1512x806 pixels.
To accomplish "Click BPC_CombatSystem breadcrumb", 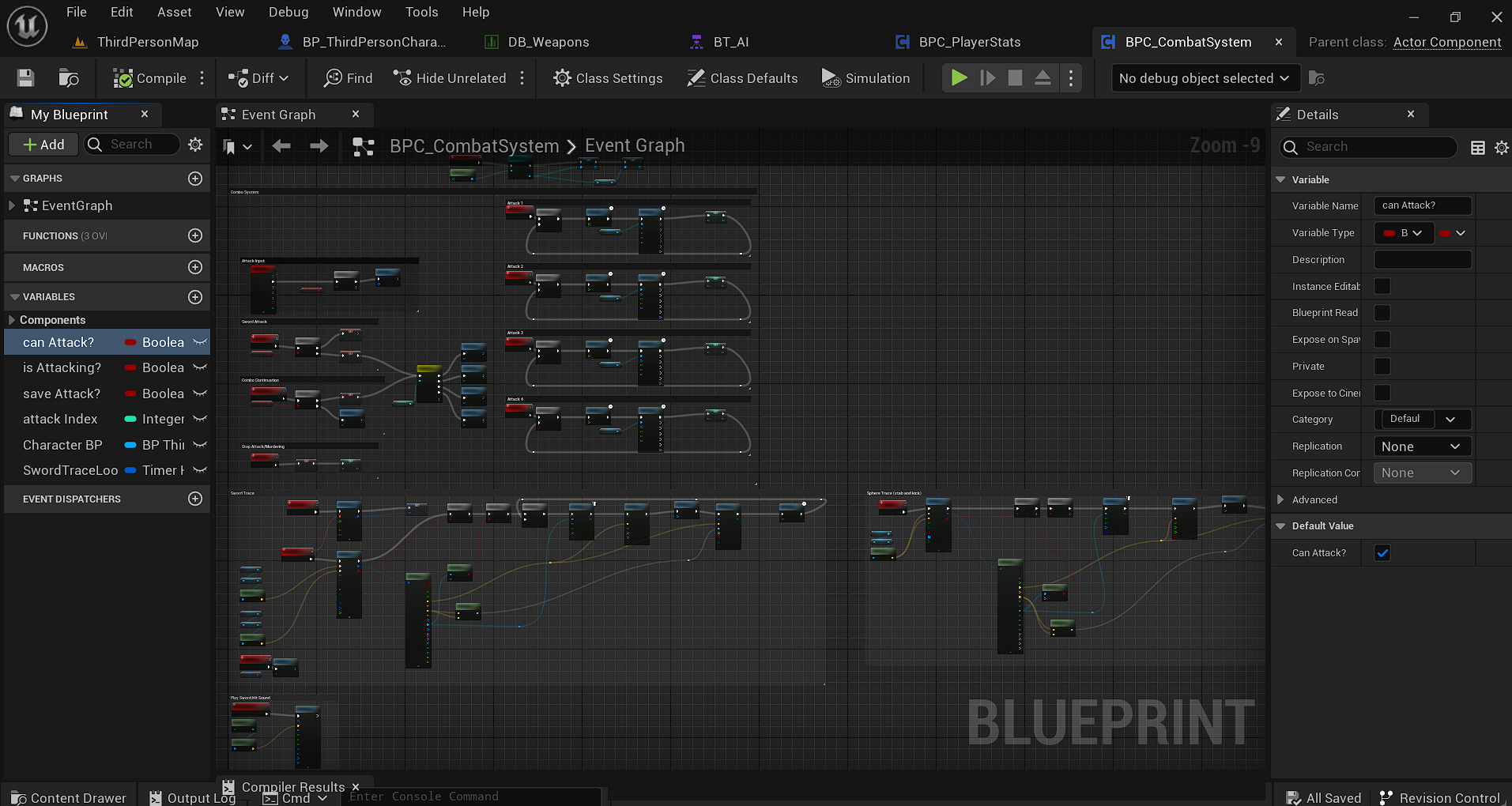I will coord(474,146).
